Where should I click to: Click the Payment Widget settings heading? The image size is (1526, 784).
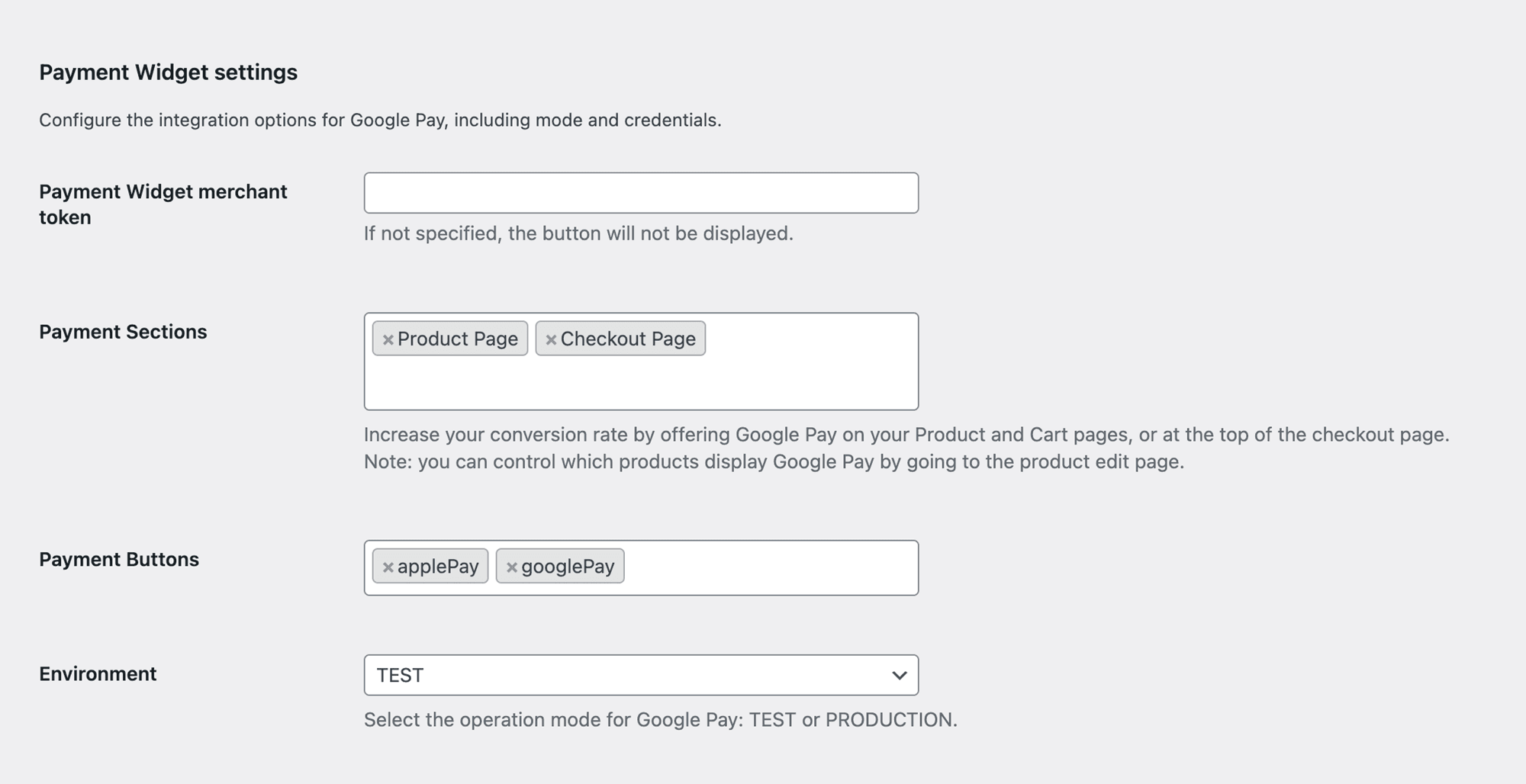pos(168,72)
